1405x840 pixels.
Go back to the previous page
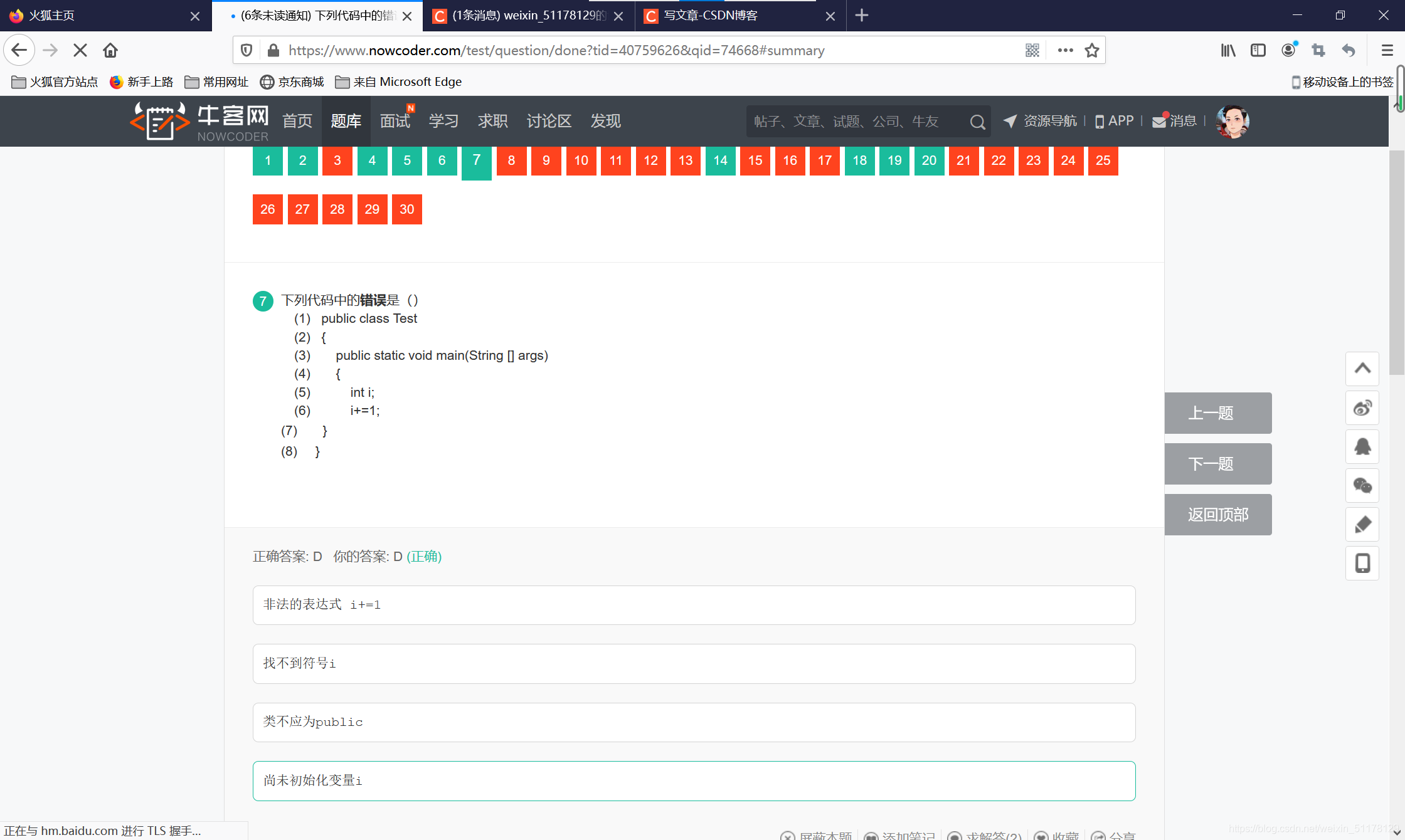coord(19,50)
